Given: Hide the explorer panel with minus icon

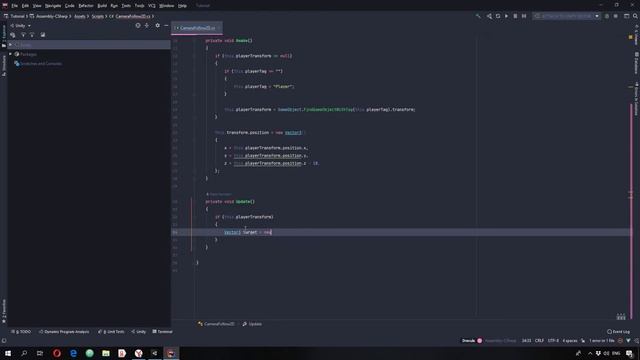Looking at the screenshot, I should click(x=166, y=25).
